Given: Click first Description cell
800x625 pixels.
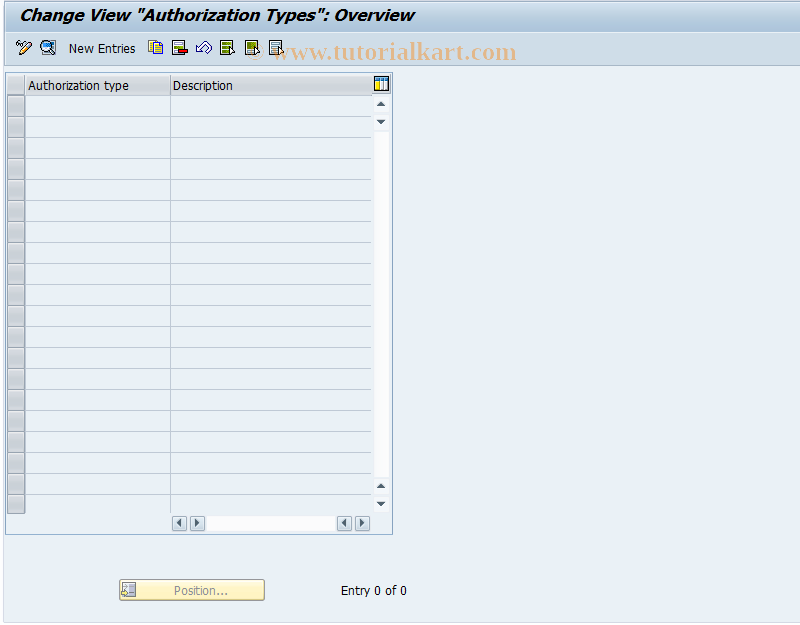Looking at the screenshot, I should (271, 106).
